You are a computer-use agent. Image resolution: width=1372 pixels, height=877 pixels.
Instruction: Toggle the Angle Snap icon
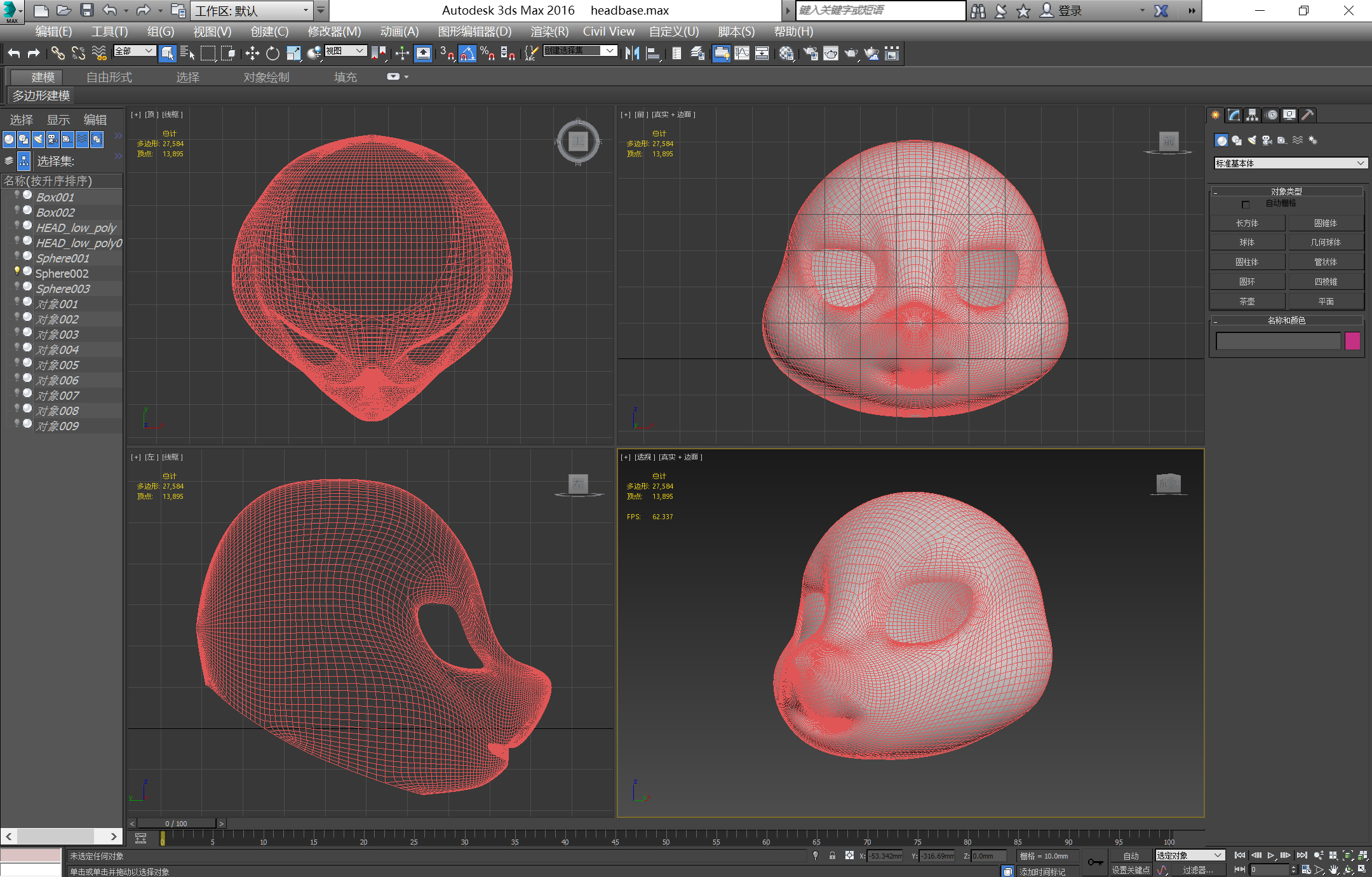point(467,54)
